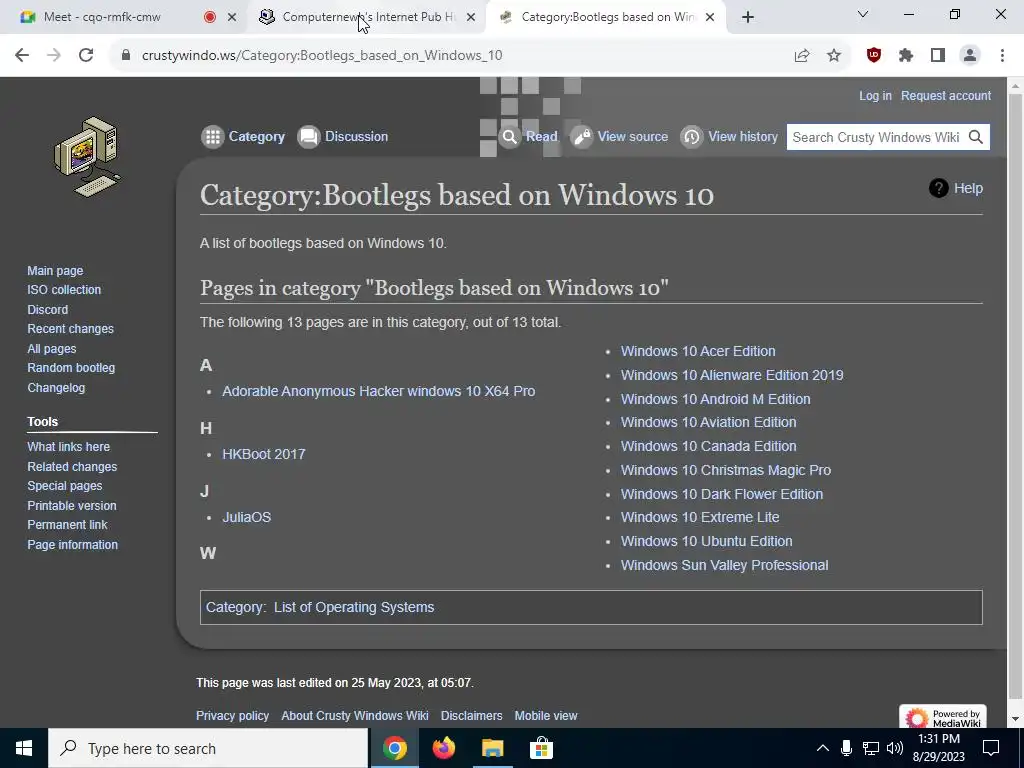Viewport: 1024px width, 768px height.
Task: Close the Category:Bootlegs tab
Action: (x=710, y=17)
